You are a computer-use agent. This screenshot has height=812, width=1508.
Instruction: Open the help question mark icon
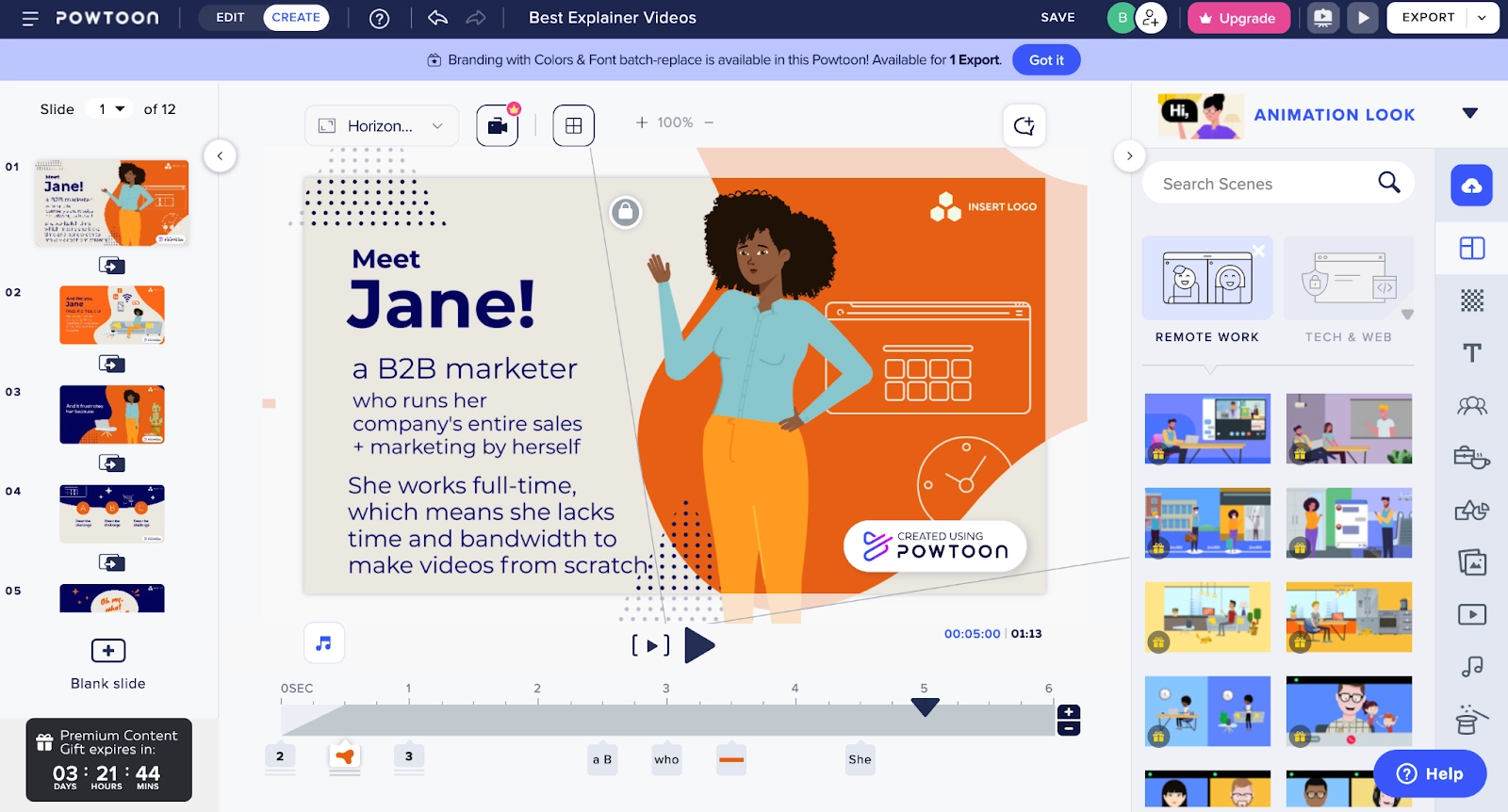pos(380,18)
